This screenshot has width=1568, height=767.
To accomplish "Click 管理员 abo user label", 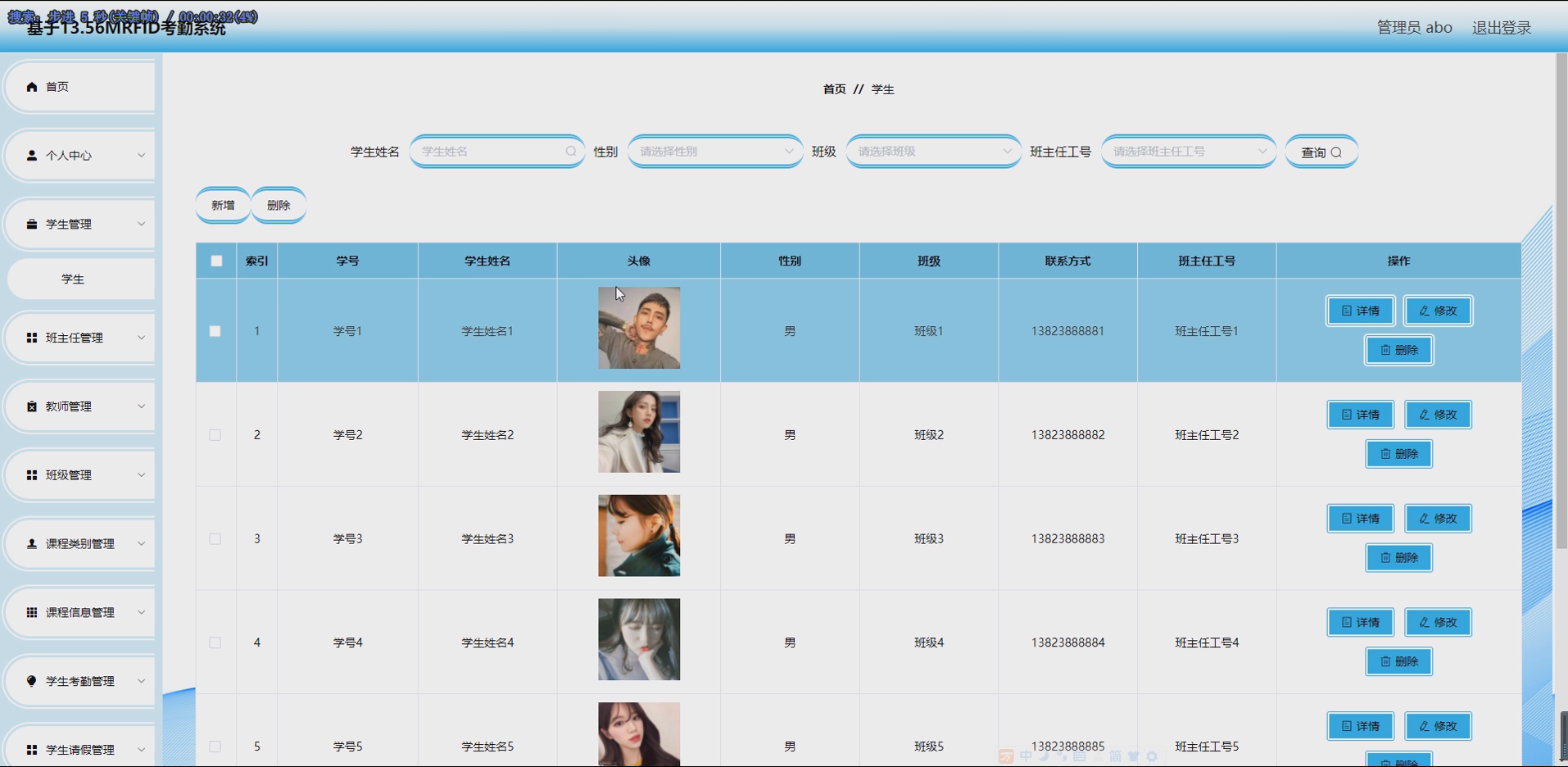I will pos(1414,28).
